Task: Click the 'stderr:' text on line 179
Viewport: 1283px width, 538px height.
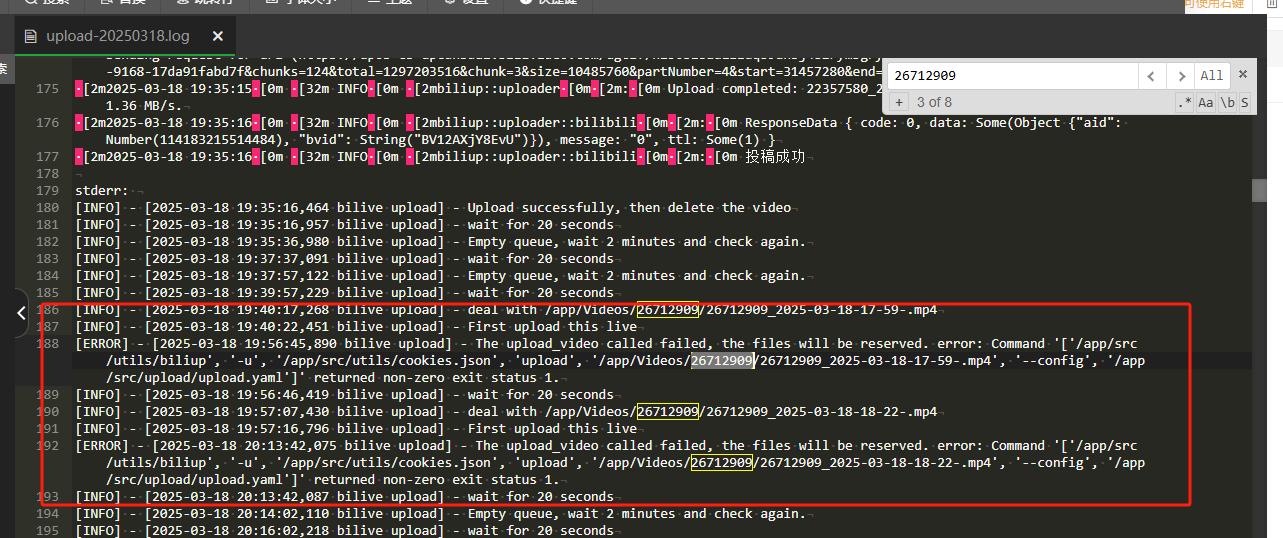Action: [102, 191]
